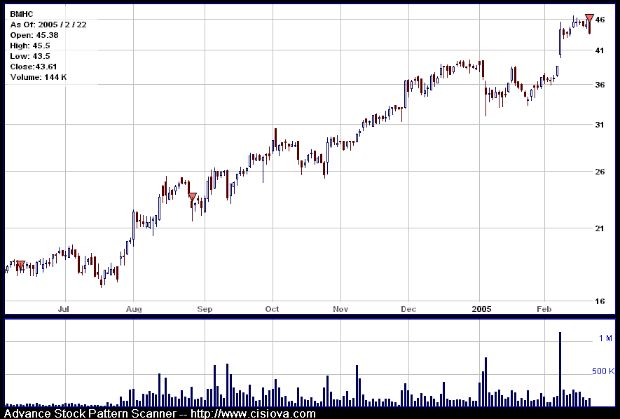The height and width of the screenshot is (419, 620).
Task: Click the 'Low: 43.5' value
Action: coord(30,56)
